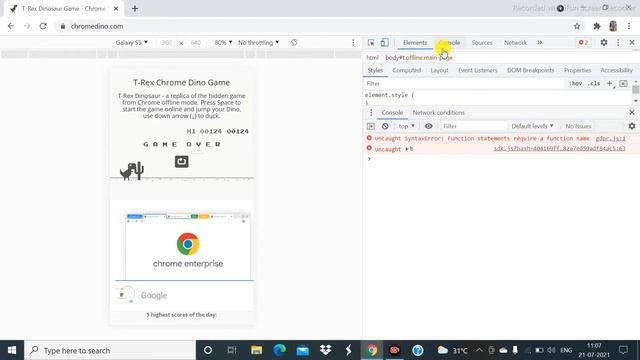Image resolution: width=640 pixels, height=360 pixels.
Task: Toggle the device toolbar icon
Action: click(384, 42)
